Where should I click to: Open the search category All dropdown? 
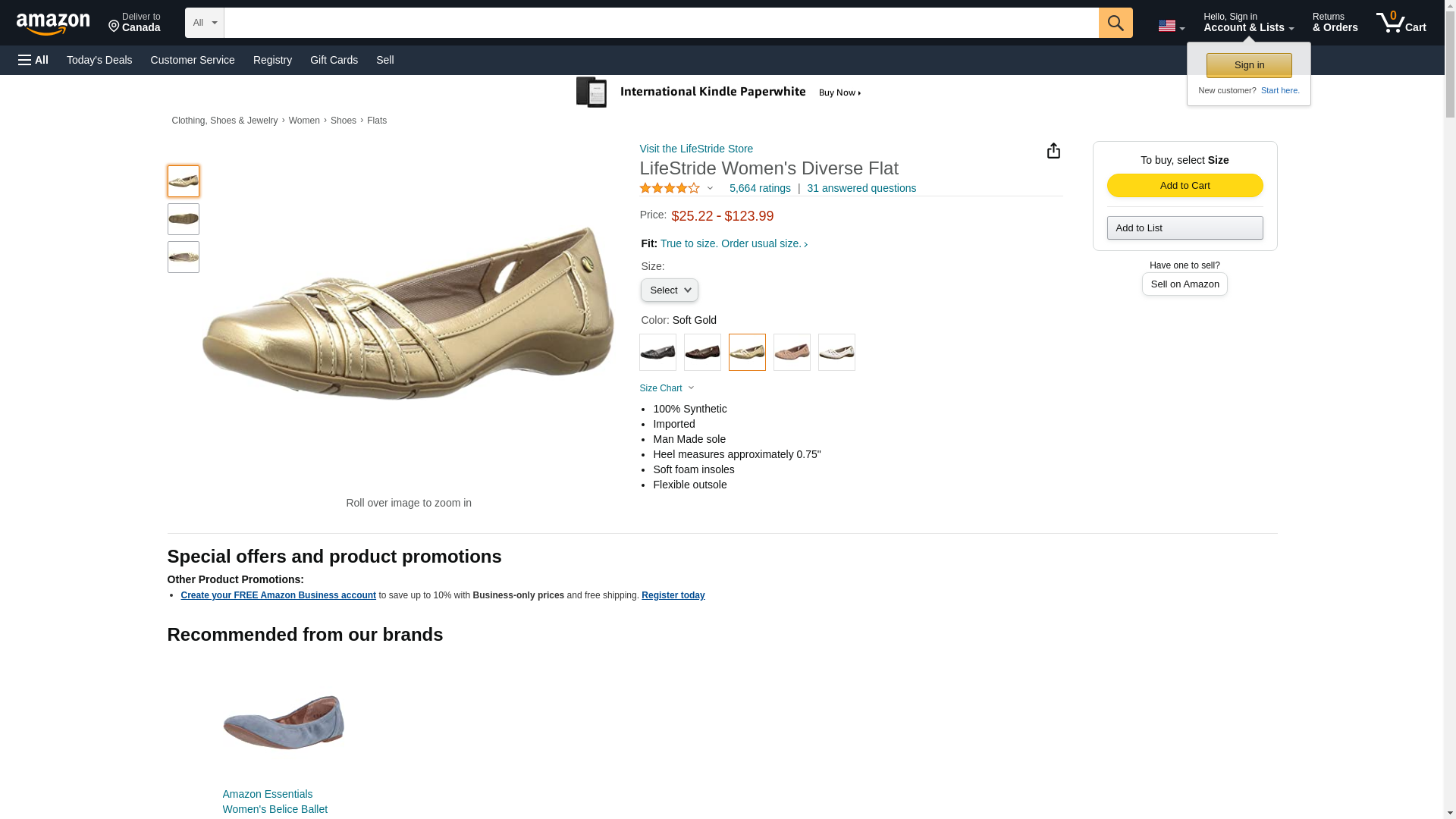[204, 23]
